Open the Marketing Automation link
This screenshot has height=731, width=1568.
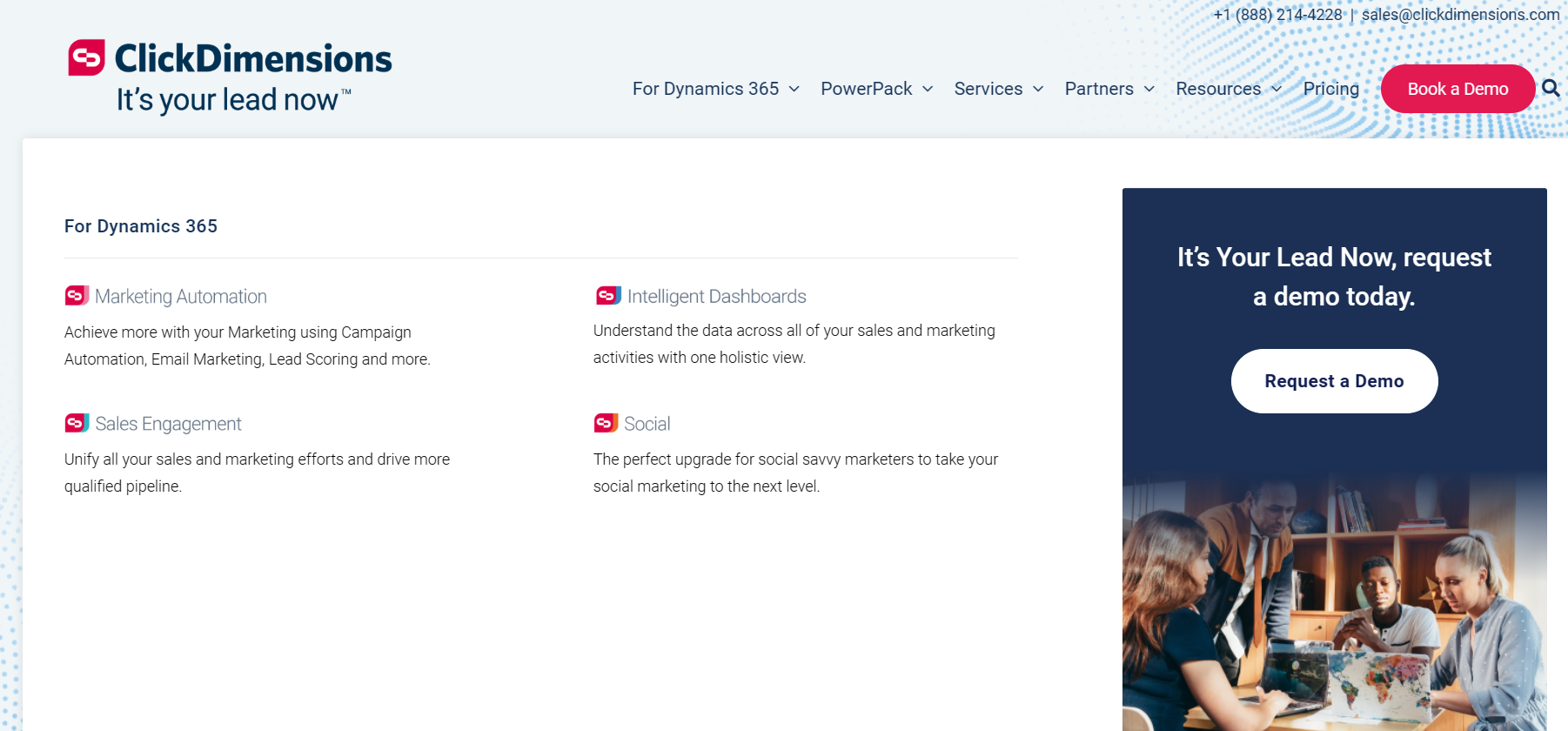pos(181,297)
